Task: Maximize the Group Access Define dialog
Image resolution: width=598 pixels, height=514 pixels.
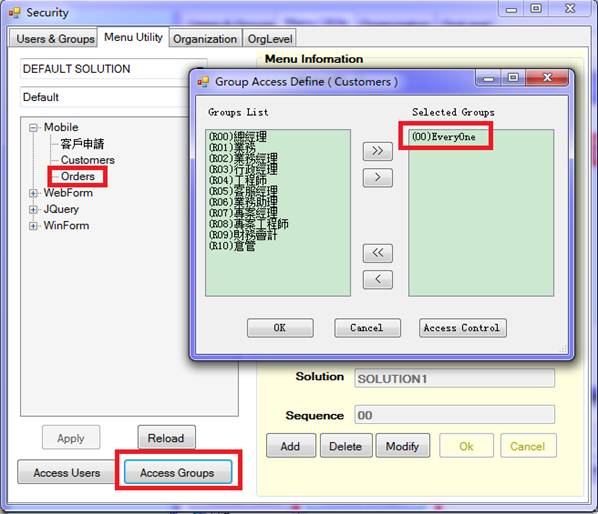Action: coord(513,78)
